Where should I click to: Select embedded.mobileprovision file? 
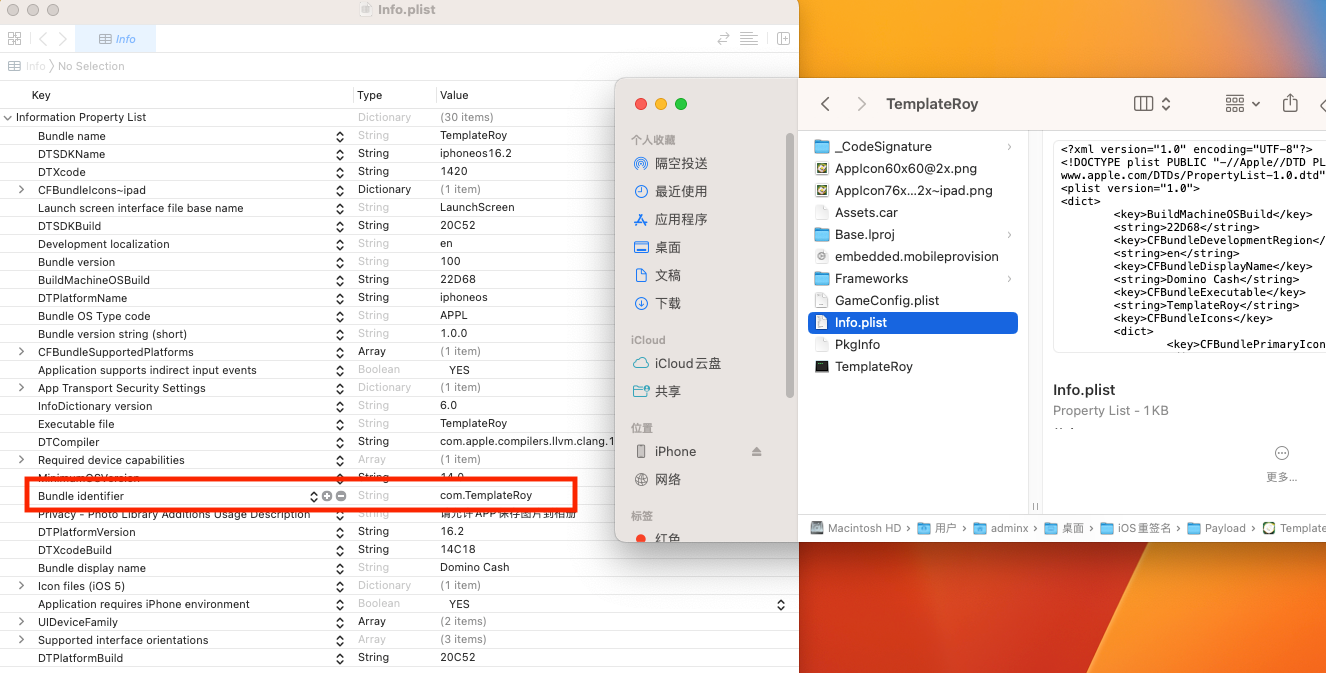912,256
